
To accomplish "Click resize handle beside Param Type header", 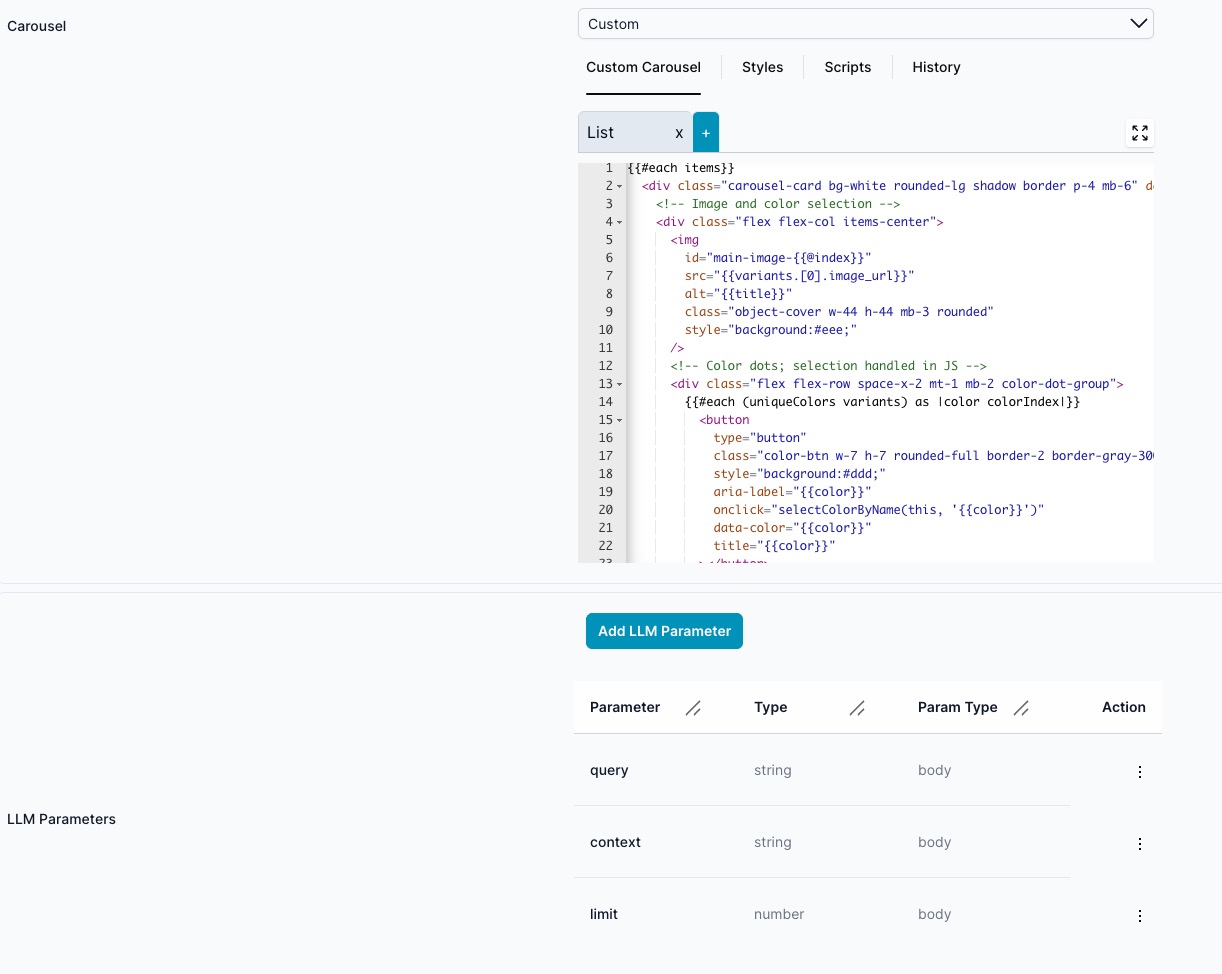I will (1021, 708).
